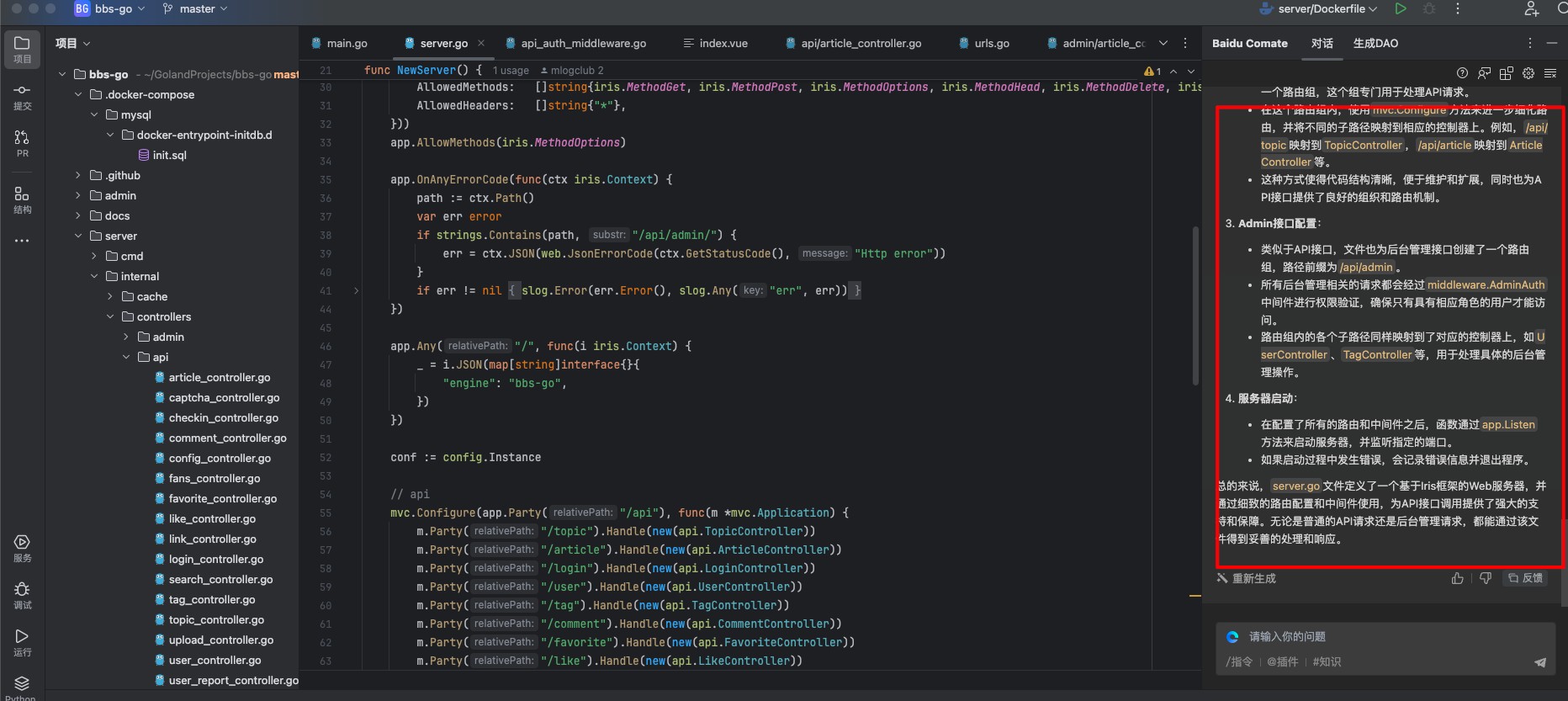Open Code With Me add-user icon

click(1532, 8)
